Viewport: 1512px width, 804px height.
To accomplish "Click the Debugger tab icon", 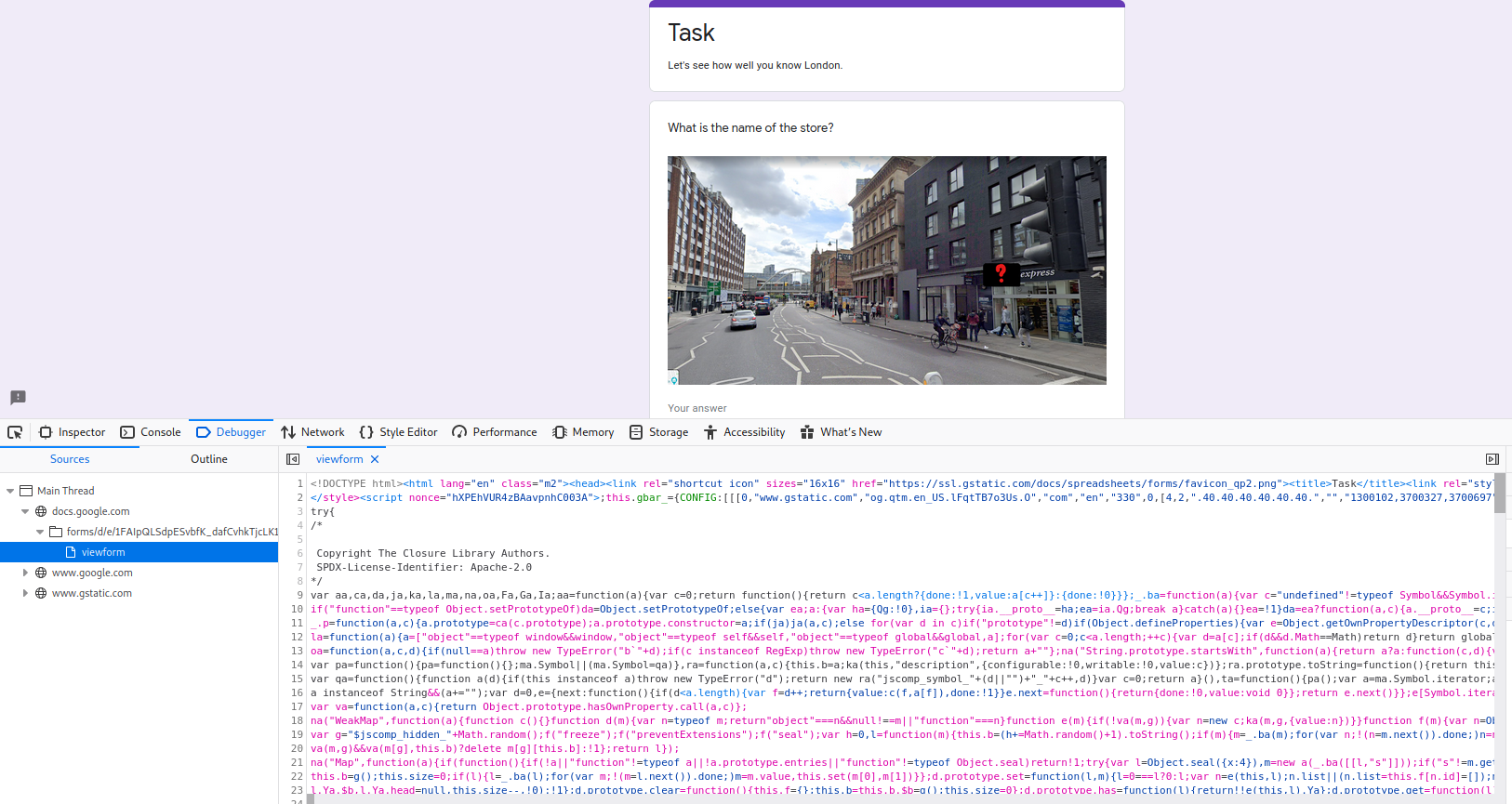I will point(204,432).
